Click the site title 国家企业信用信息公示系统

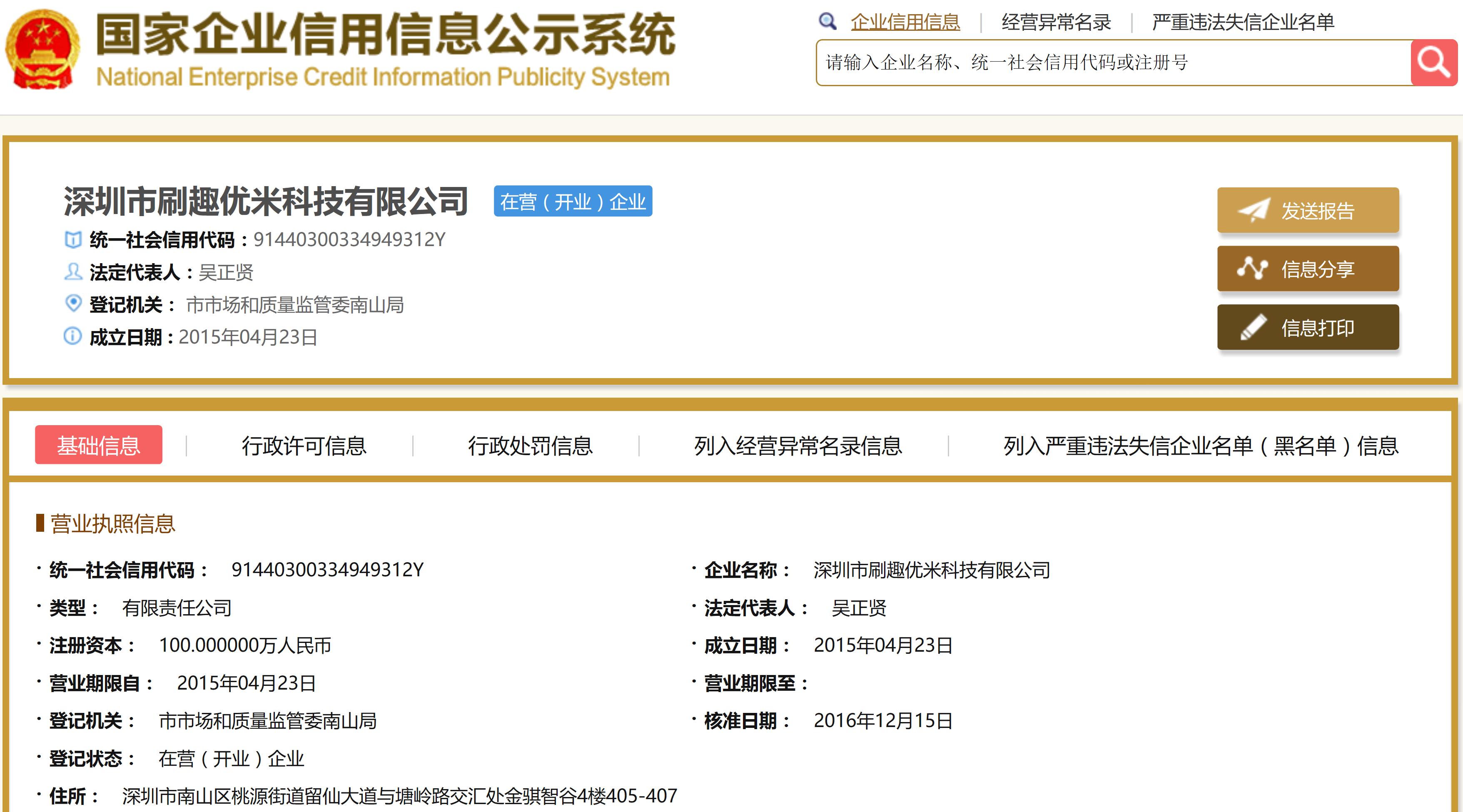pyautogui.click(x=386, y=34)
